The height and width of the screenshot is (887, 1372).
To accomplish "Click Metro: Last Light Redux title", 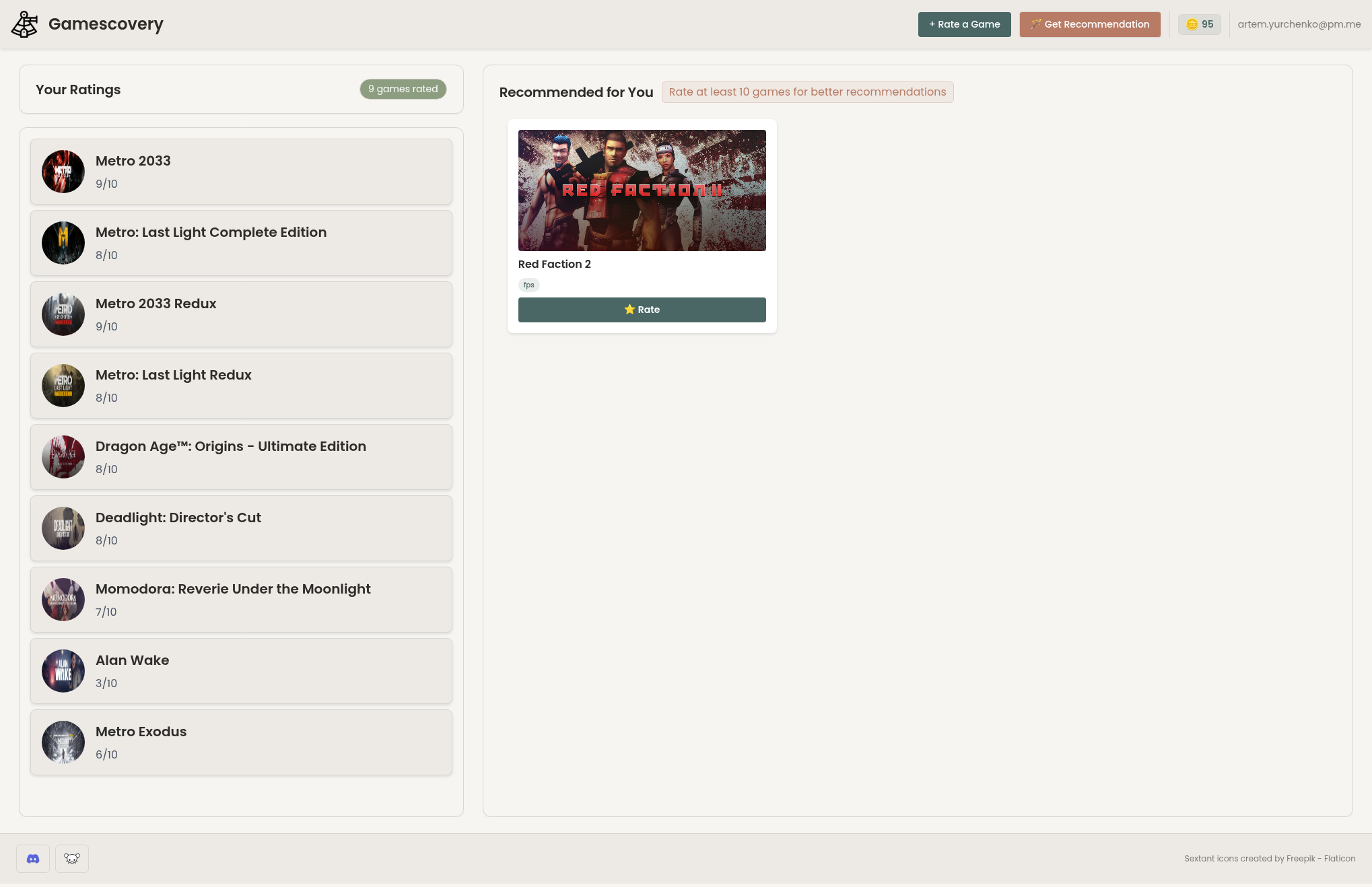I will pyautogui.click(x=173, y=375).
